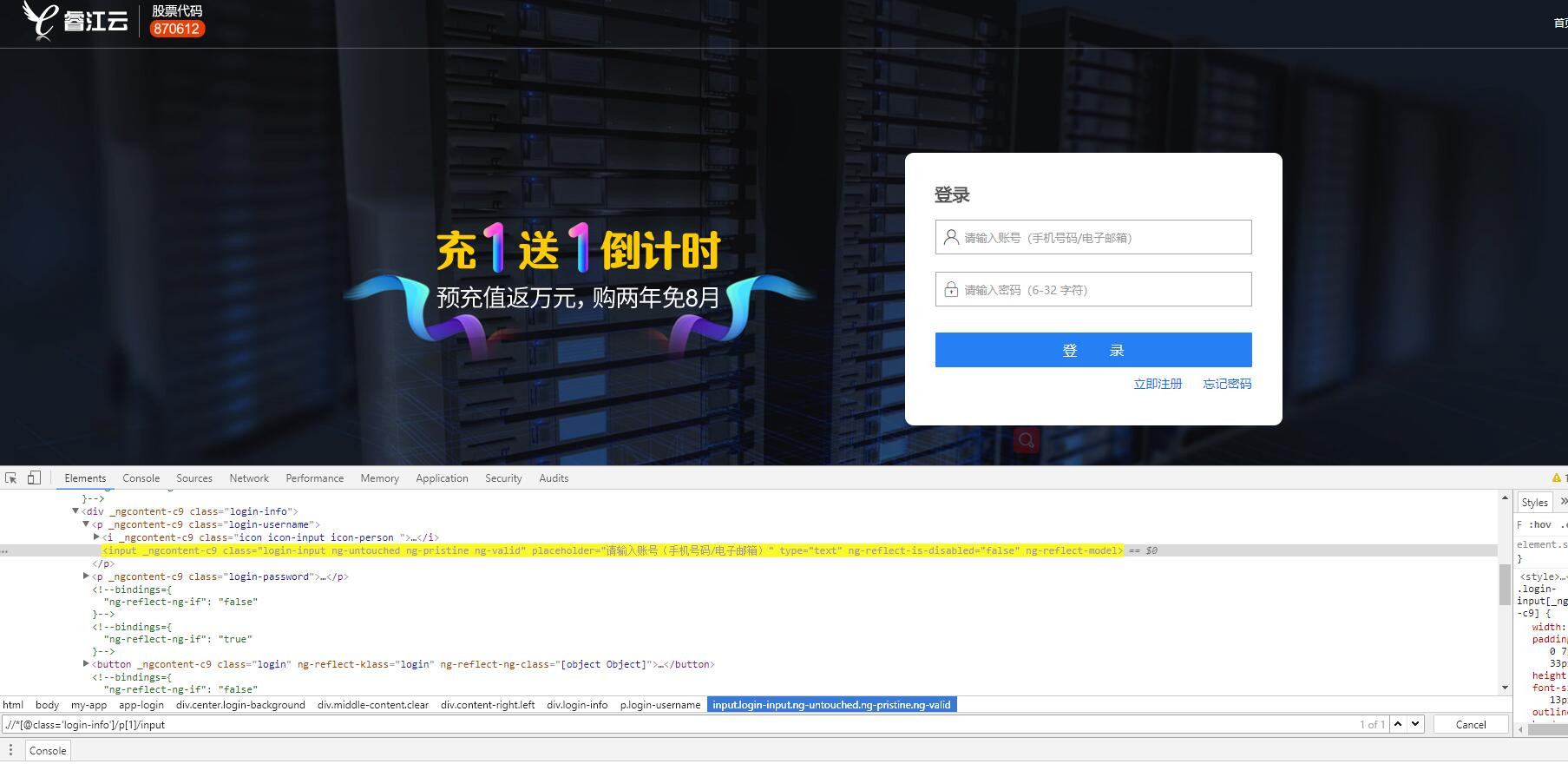Select p.login-username breadcrumb

660,705
